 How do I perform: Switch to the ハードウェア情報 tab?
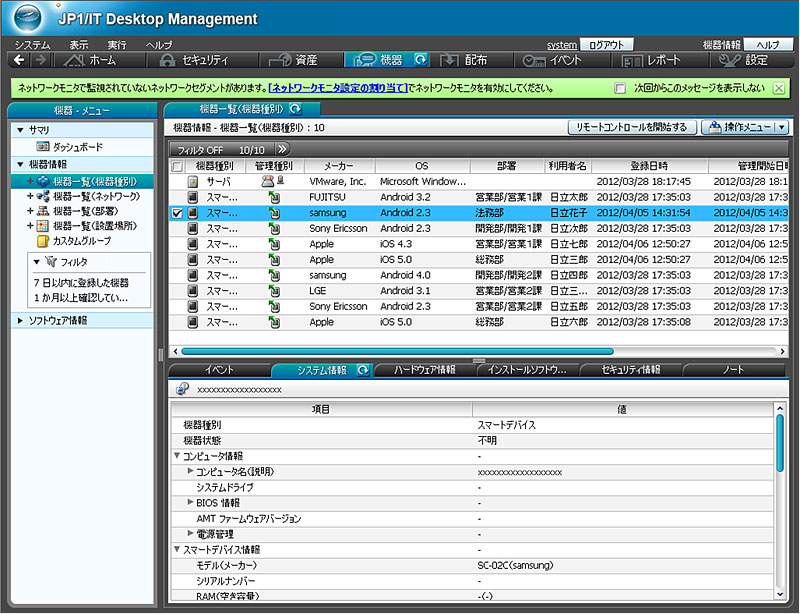coord(425,370)
